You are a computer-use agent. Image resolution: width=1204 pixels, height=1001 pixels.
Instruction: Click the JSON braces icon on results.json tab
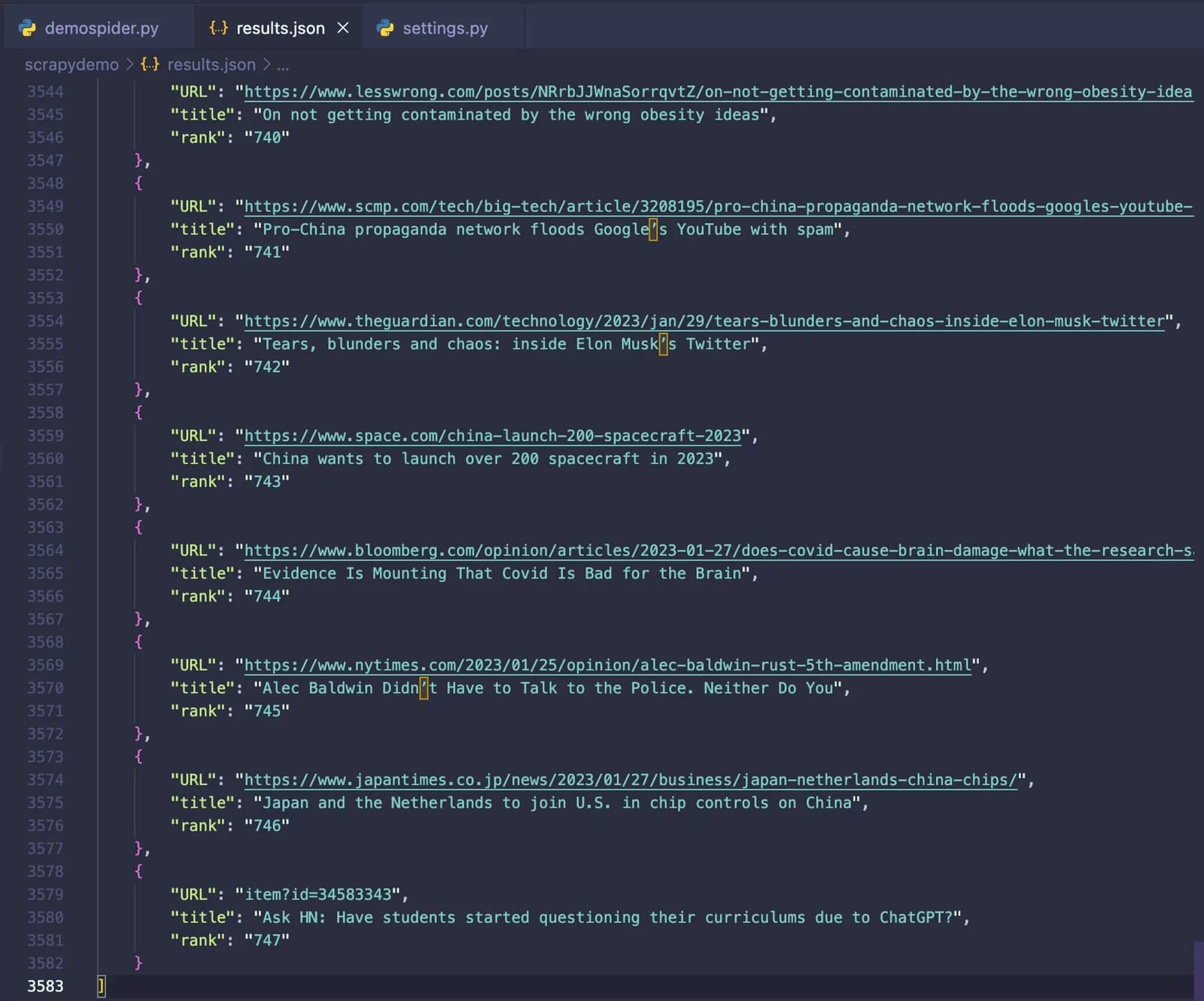[217, 27]
